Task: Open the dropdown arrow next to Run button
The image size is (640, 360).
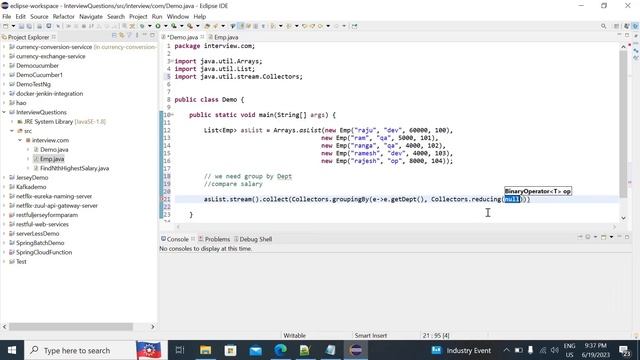Action: (165, 26)
